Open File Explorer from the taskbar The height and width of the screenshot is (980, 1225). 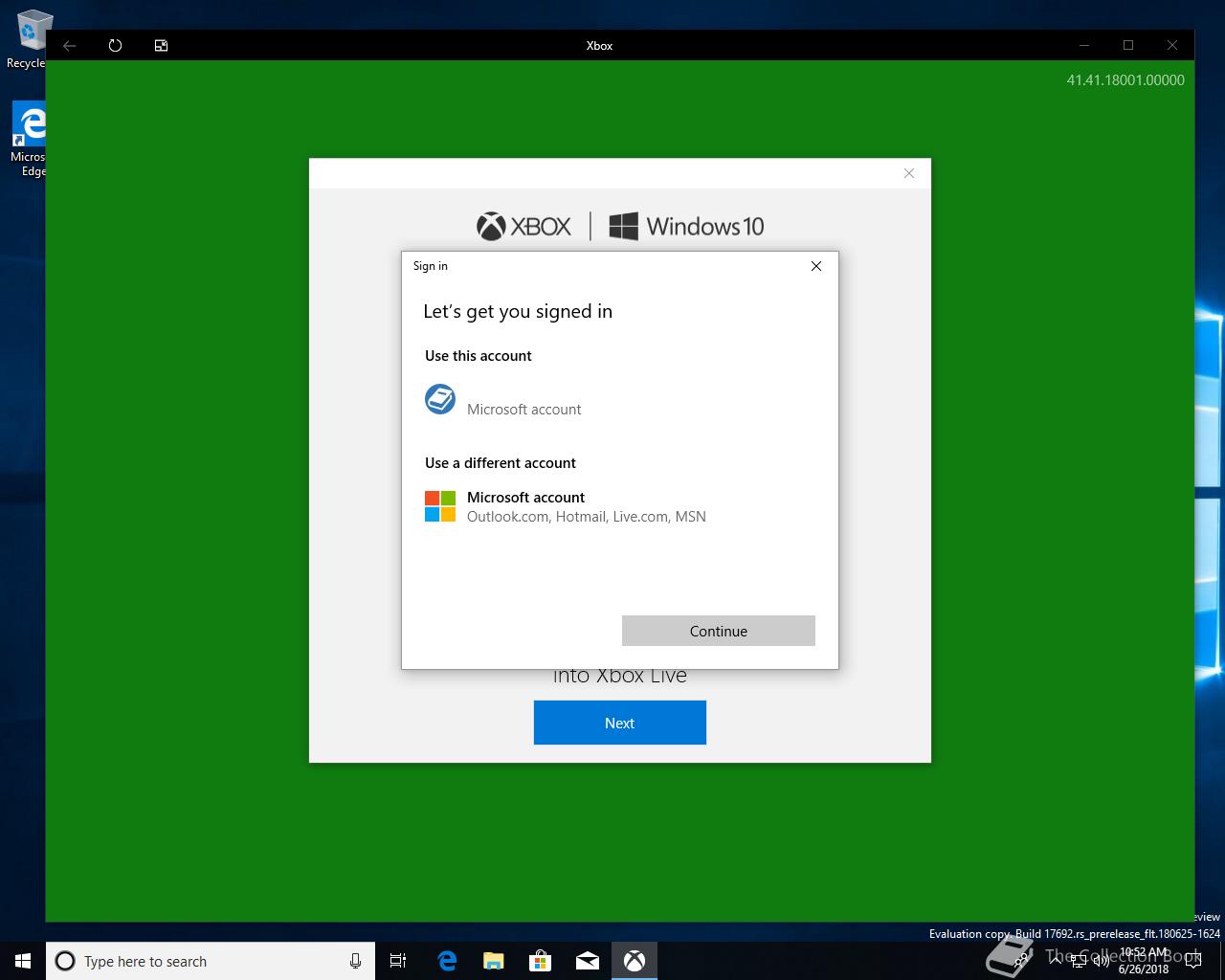pyautogui.click(x=493, y=961)
